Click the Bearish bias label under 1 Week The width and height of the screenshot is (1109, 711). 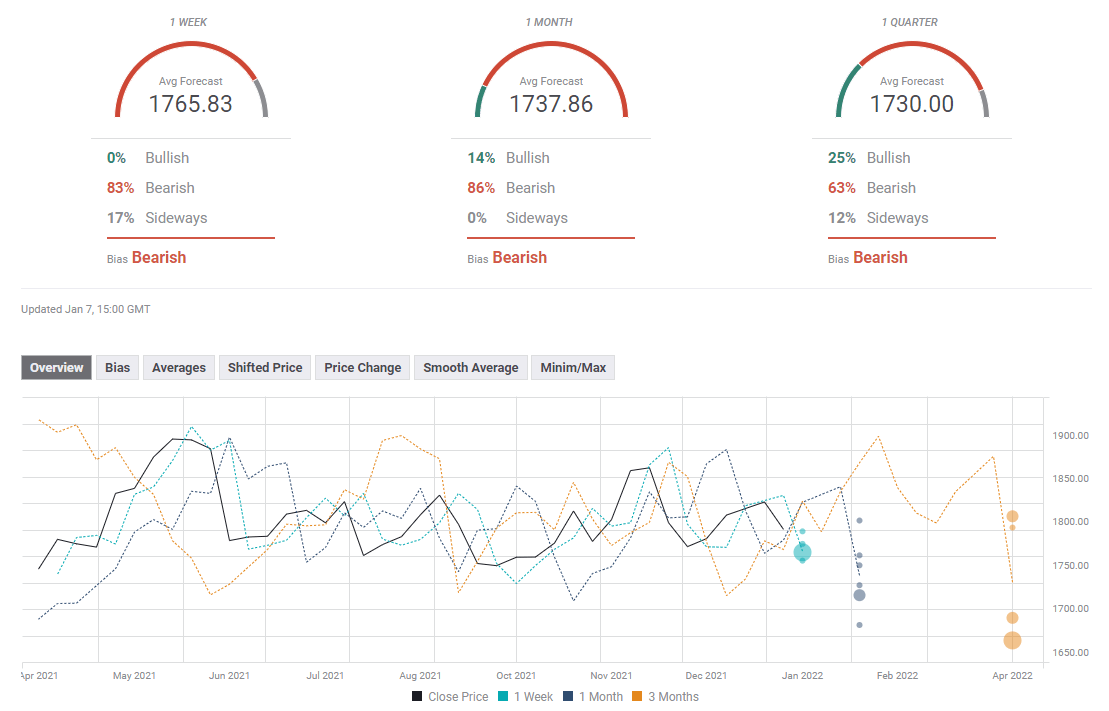pos(159,258)
